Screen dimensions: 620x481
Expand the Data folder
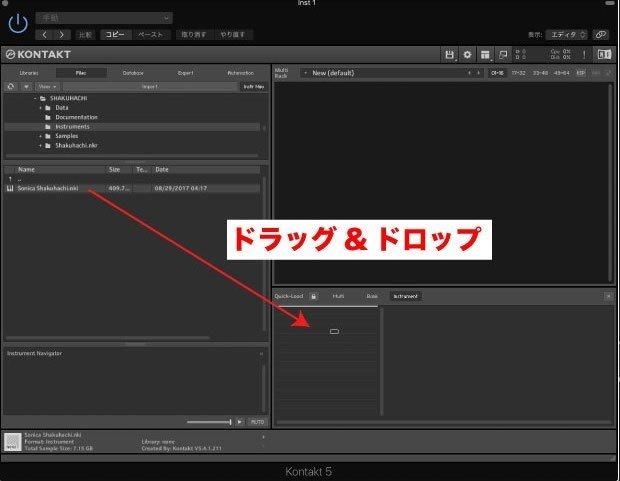tap(41, 108)
